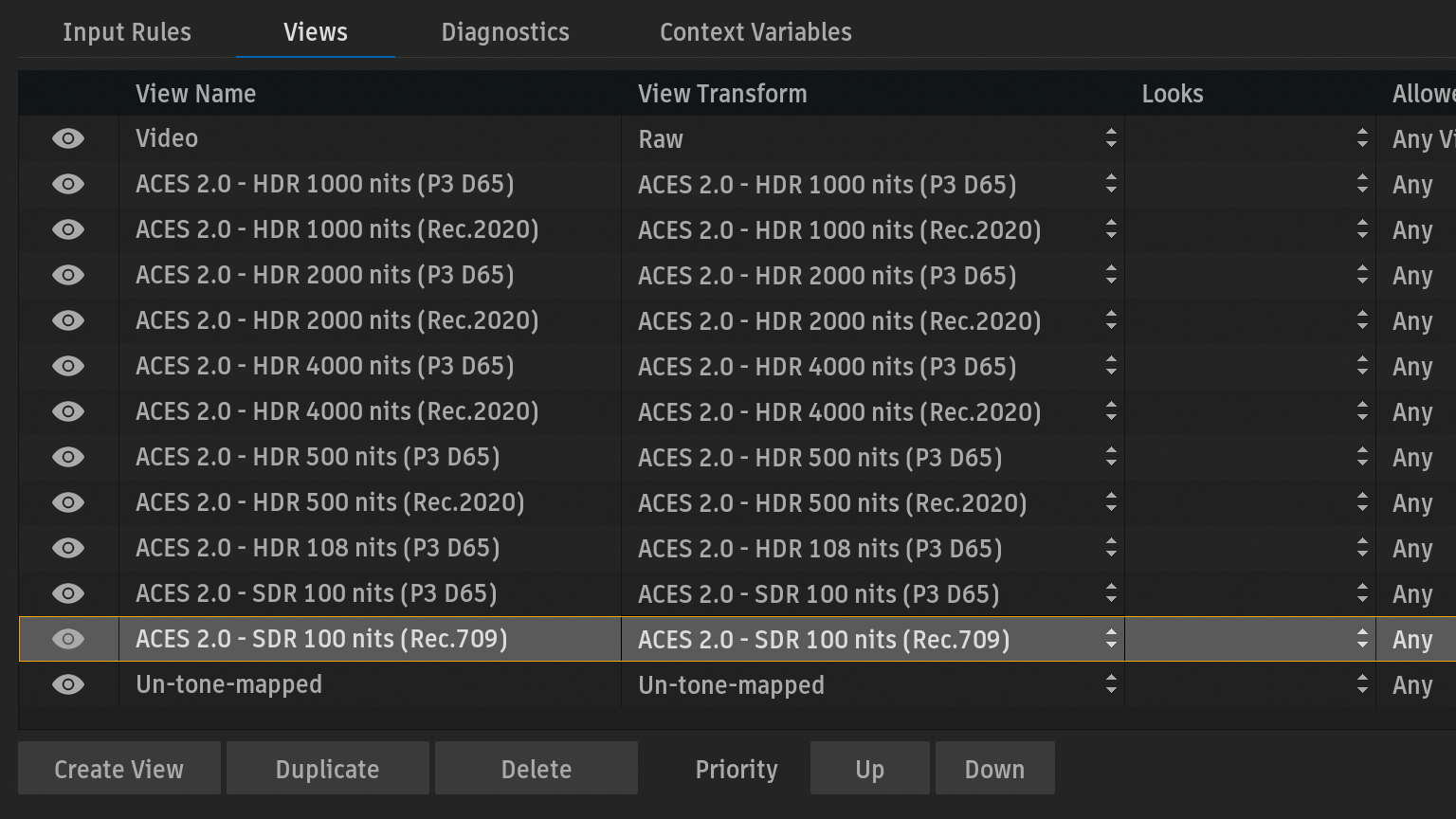Open the Context Variables tab
Screen dimensions: 1456x819
pos(755,32)
